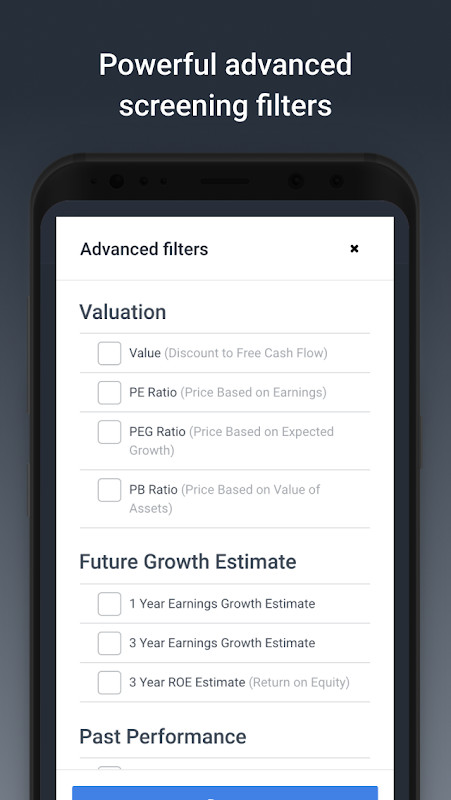
Task: Tick the Value (Discount to Free Cash Flow) checkbox
Action: tap(109, 353)
